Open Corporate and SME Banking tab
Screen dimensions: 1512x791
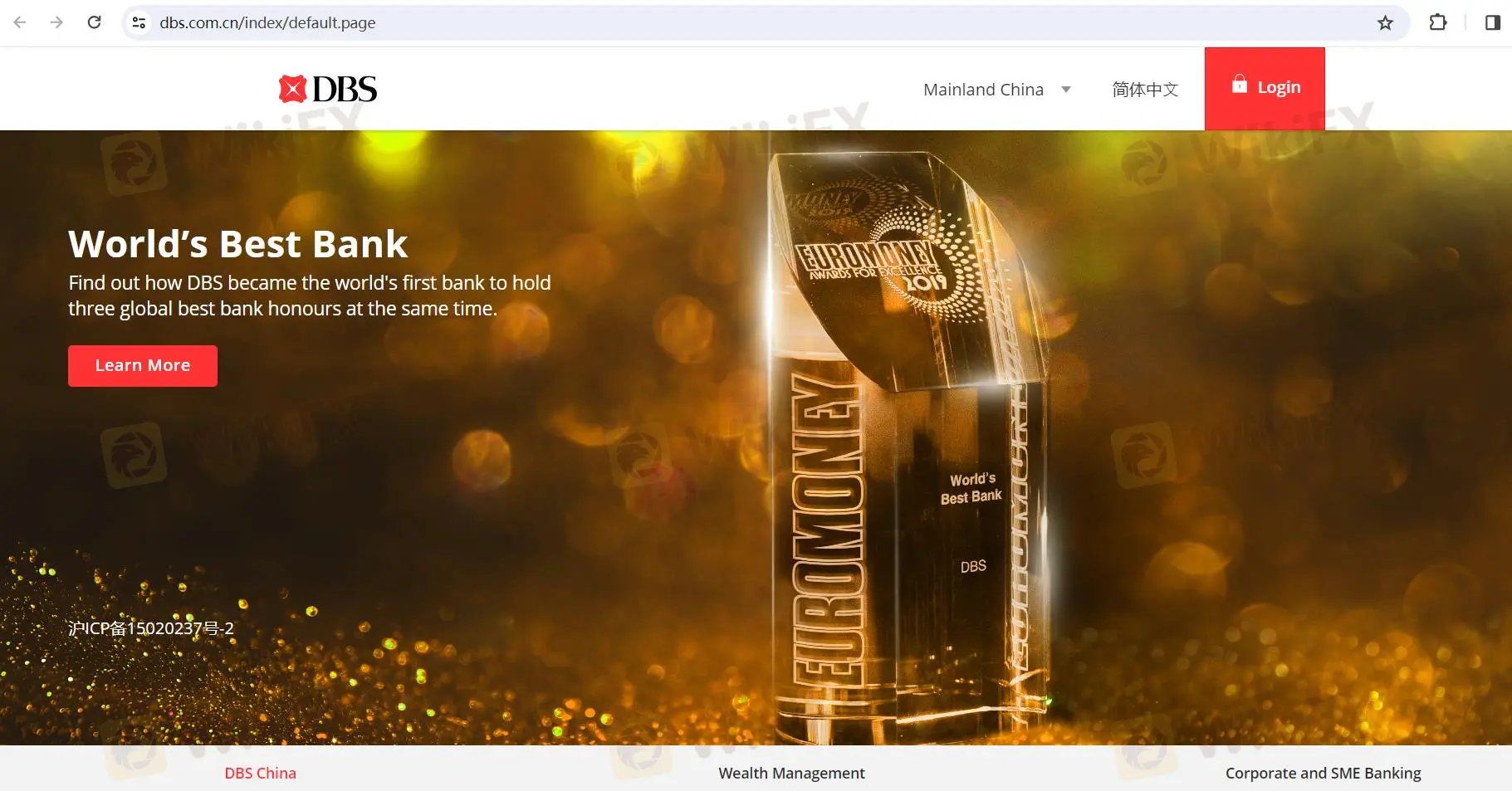click(x=1323, y=773)
